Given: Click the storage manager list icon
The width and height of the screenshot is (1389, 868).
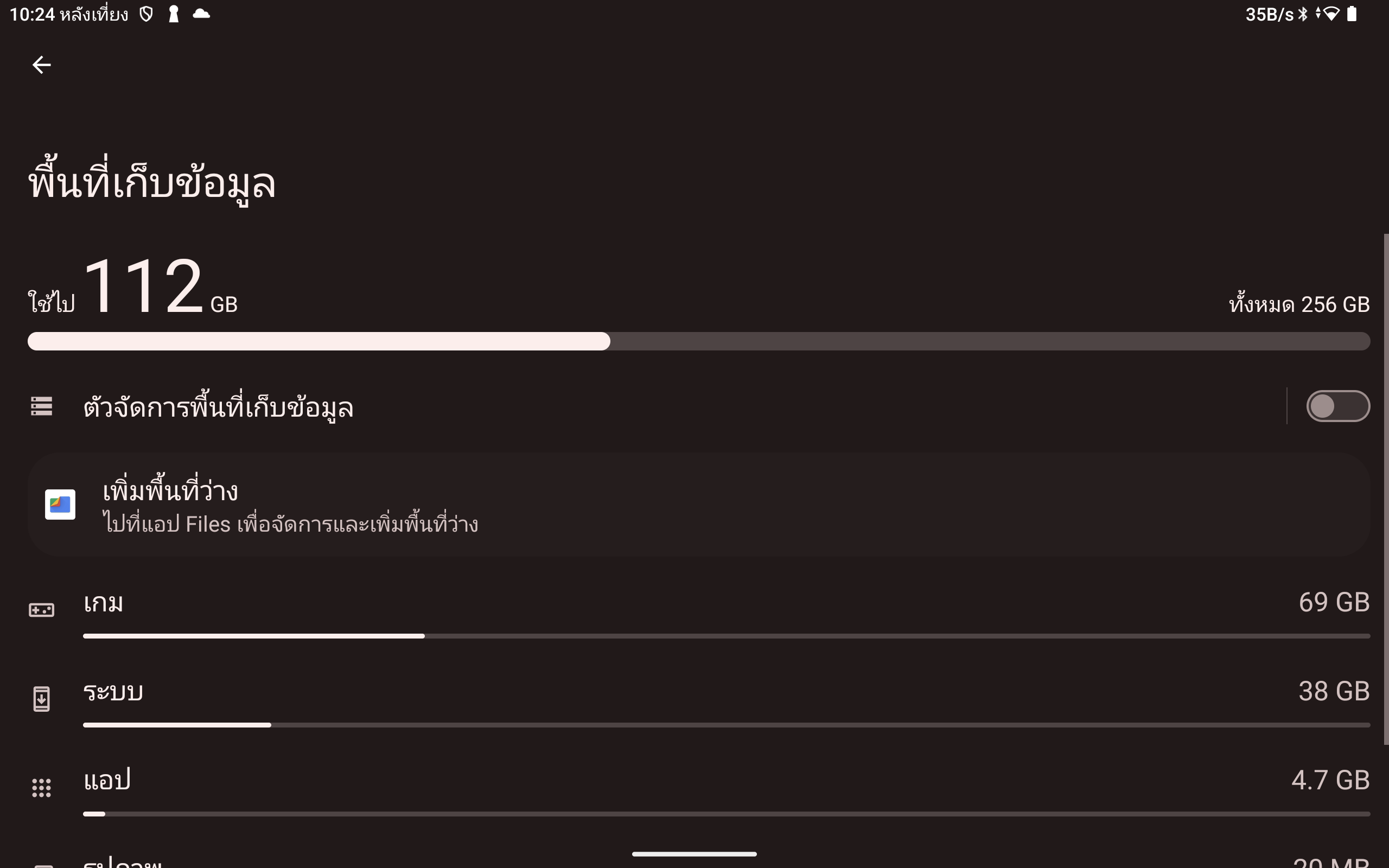Looking at the screenshot, I should coord(41,406).
